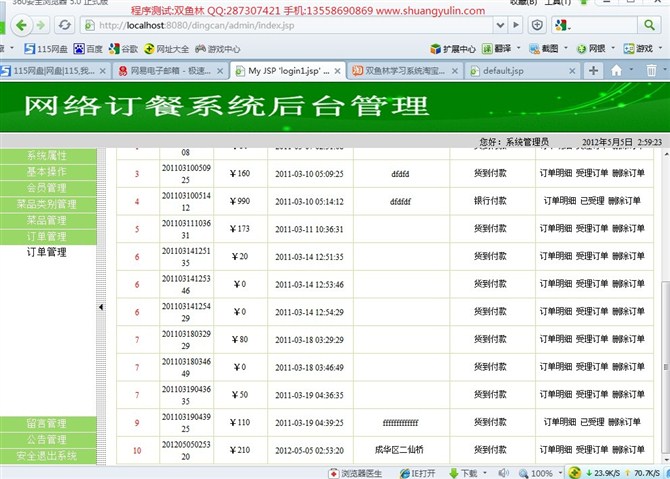Click 浏览器医生 in status bar
The width and height of the screenshot is (670, 479).
point(356,473)
